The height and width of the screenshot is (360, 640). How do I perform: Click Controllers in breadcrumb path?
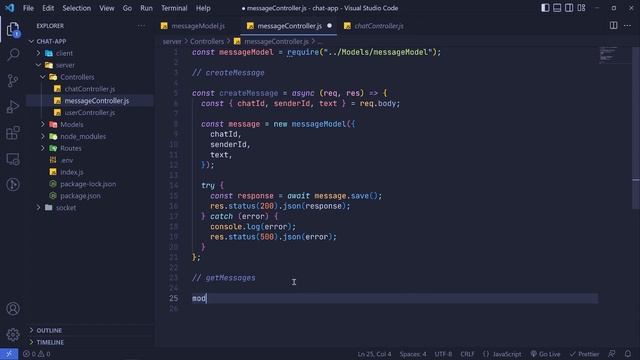(x=207, y=41)
